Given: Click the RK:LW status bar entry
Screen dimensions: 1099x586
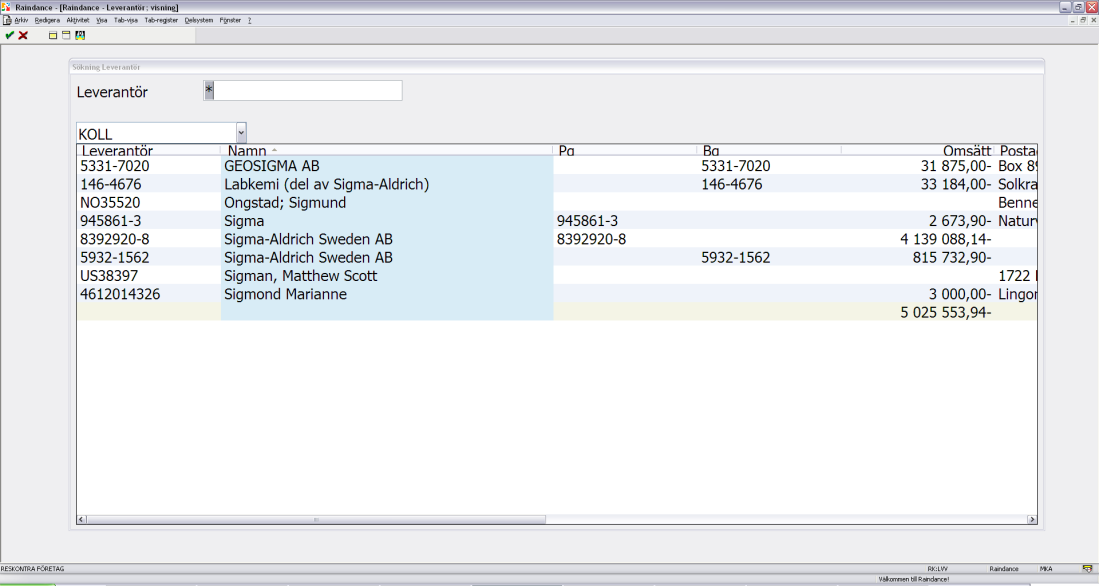Looking at the screenshot, I should point(937,568).
